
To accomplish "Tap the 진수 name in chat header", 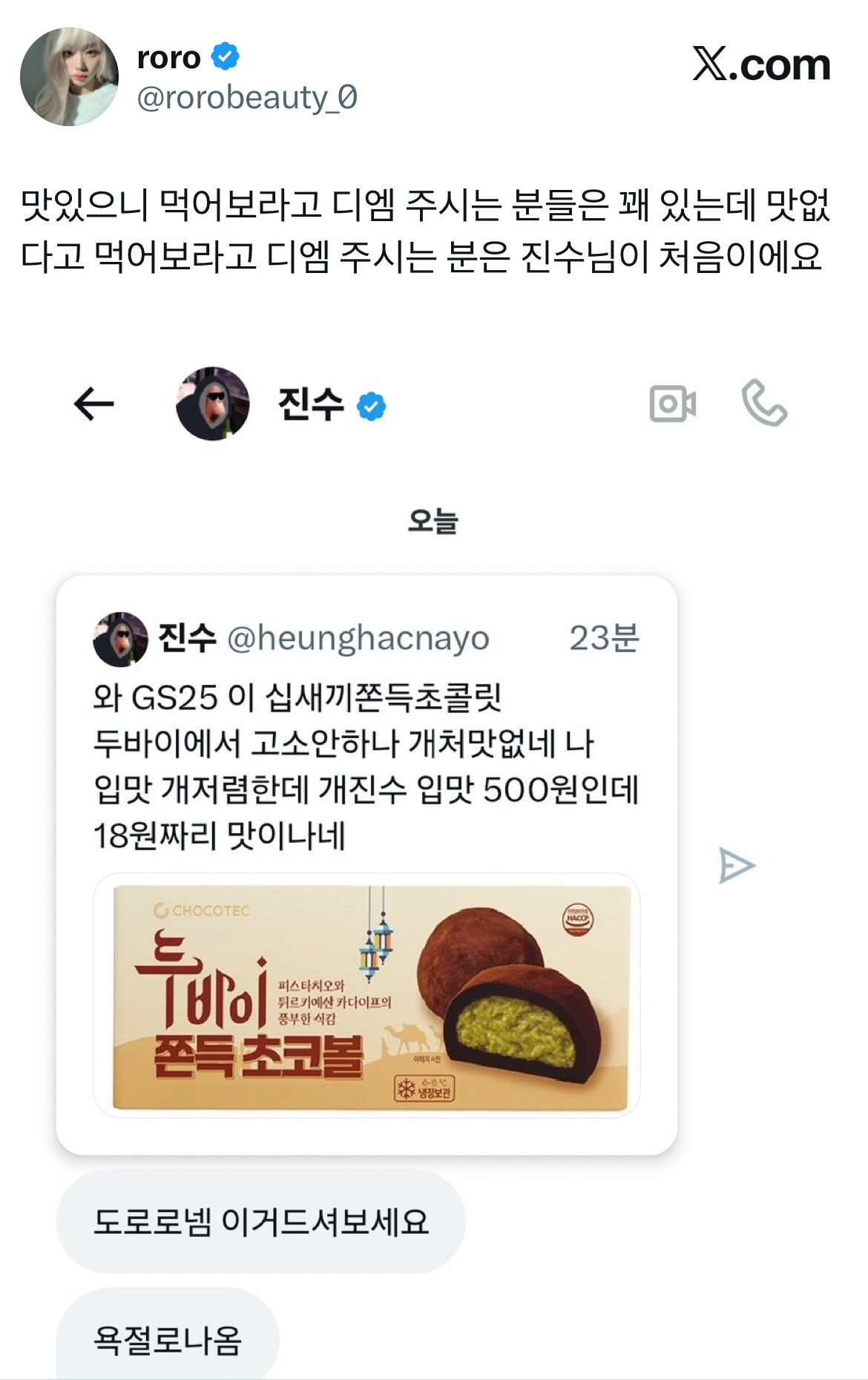I will tap(311, 404).
